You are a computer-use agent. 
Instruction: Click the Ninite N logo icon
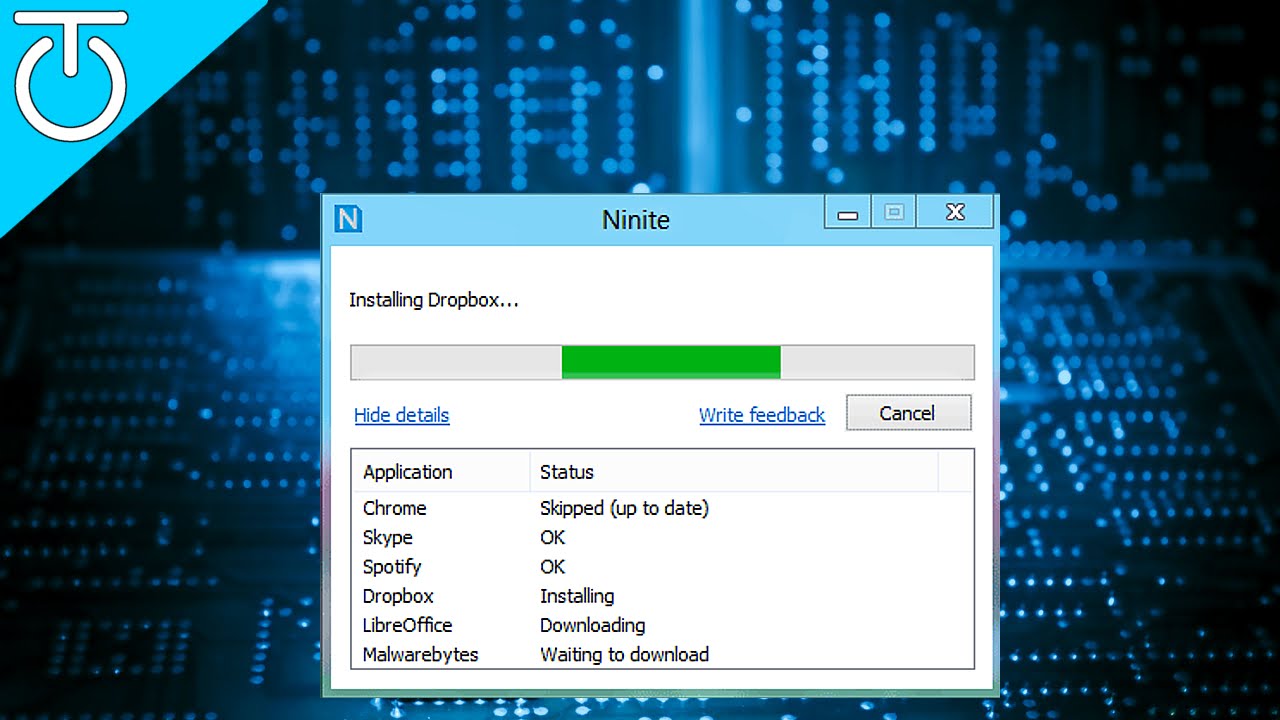[x=348, y=218]
